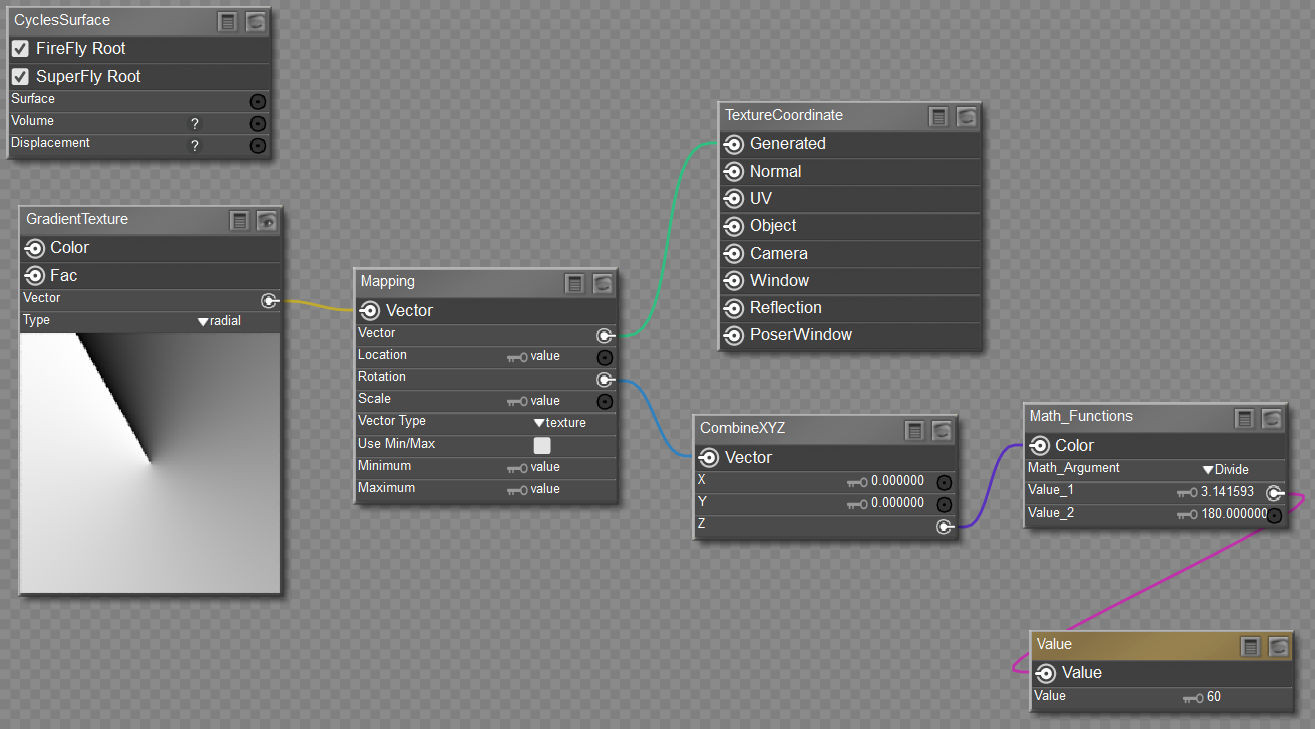Open the Math_Argument Divide dropdown

(1226, 469)
